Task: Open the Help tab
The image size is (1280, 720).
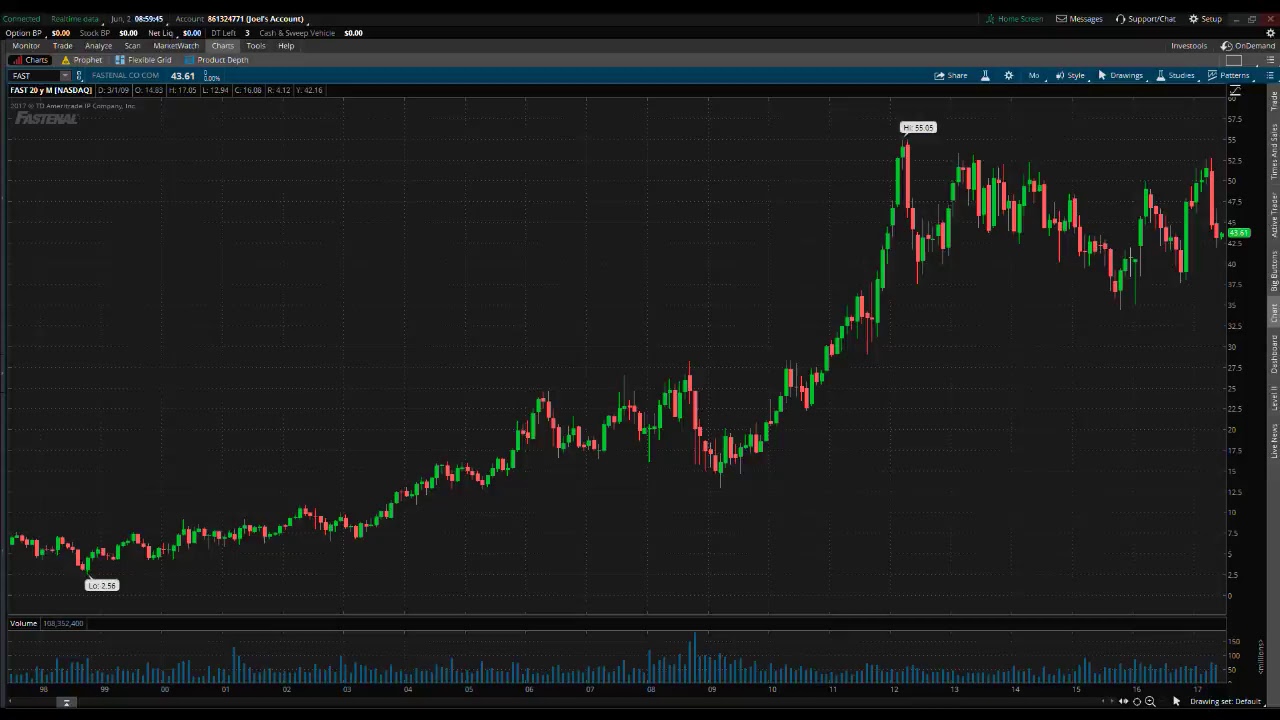Action: [286, 46]
